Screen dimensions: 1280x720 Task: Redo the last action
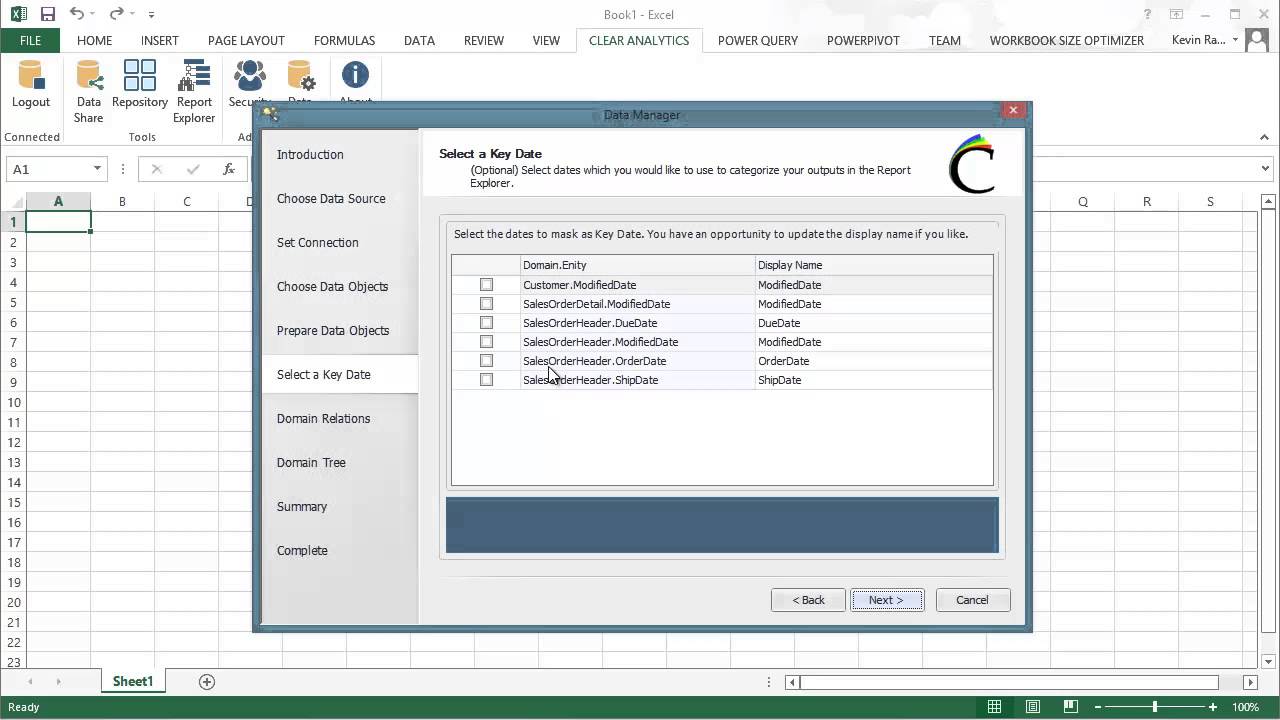(117, 14)
